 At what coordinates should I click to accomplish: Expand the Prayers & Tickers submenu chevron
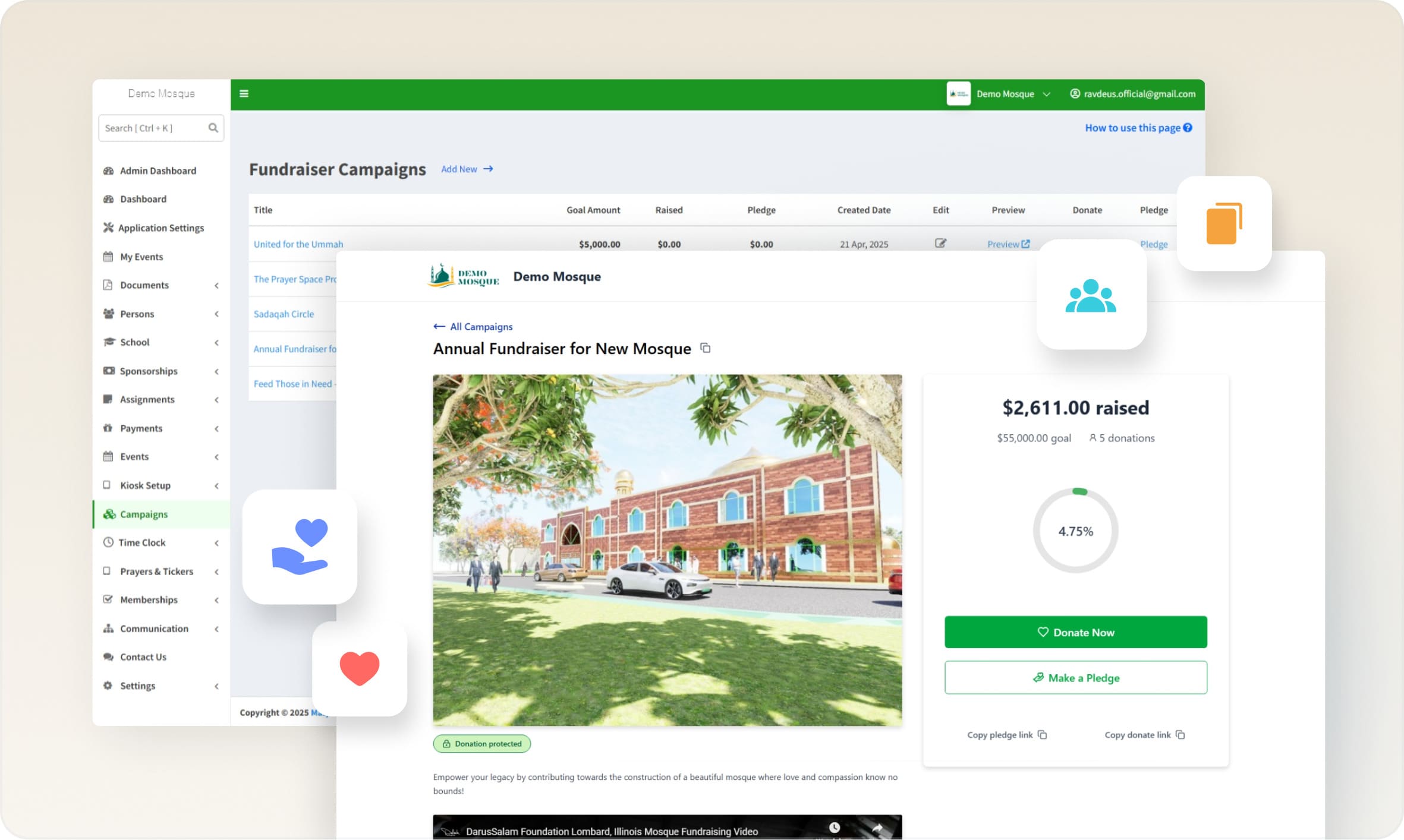pyautogui.click(x=216, y=571)
